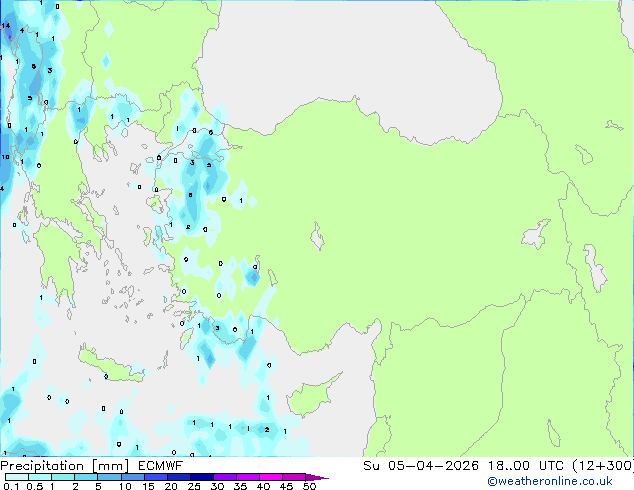This screenshot has width=634, height=490.
Task: Click the "35" legend scale value
Action: [x=240, y=486]
